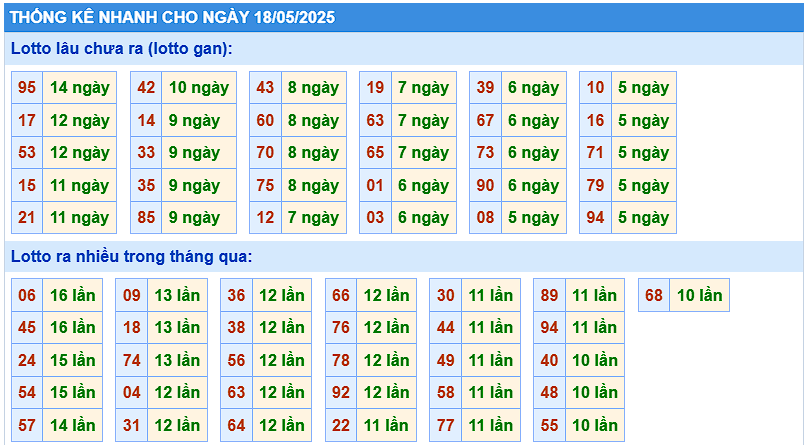Click number 45 in frequent lotto table
Viewport: 811px width, 445px height.
[x=27, y=328]
